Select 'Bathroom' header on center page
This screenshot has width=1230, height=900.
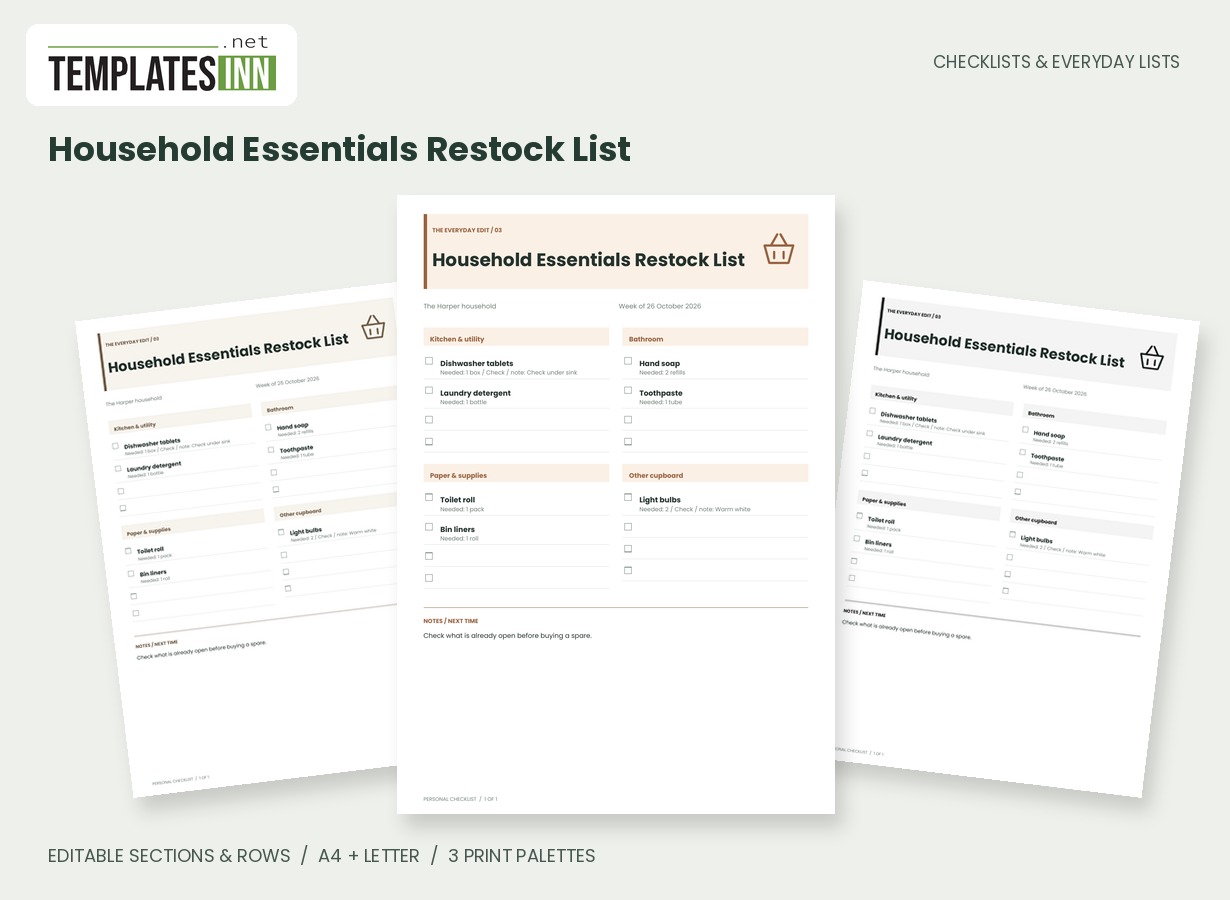click(x=715, y=338)
